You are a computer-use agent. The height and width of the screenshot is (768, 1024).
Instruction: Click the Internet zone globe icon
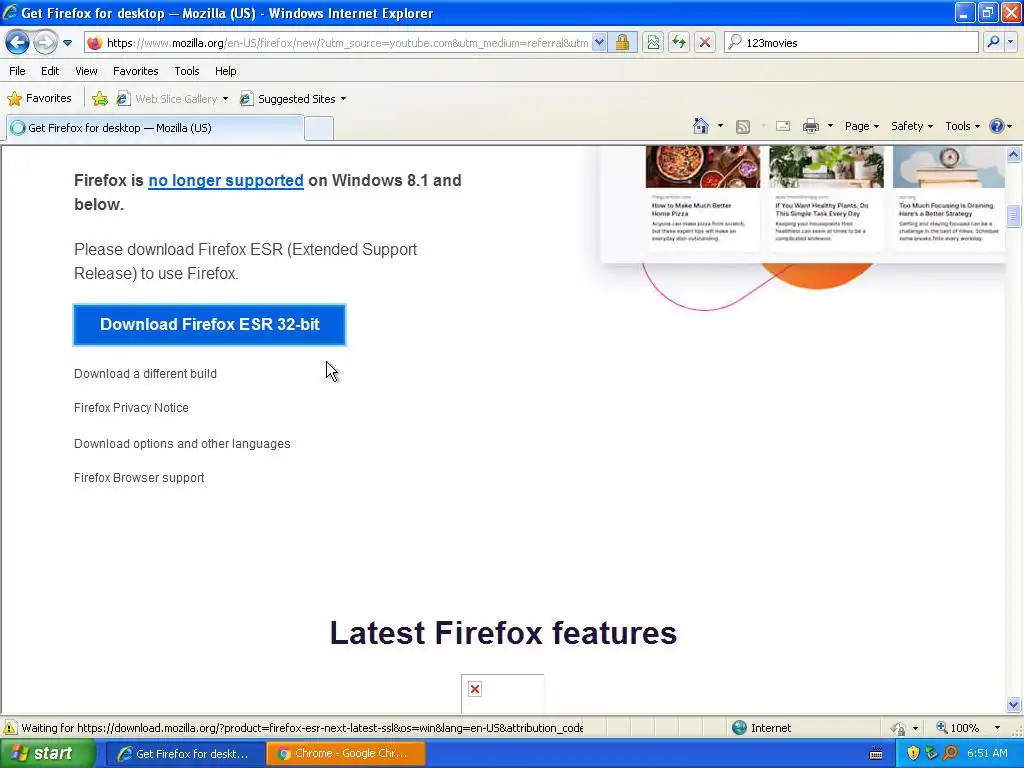739,728
